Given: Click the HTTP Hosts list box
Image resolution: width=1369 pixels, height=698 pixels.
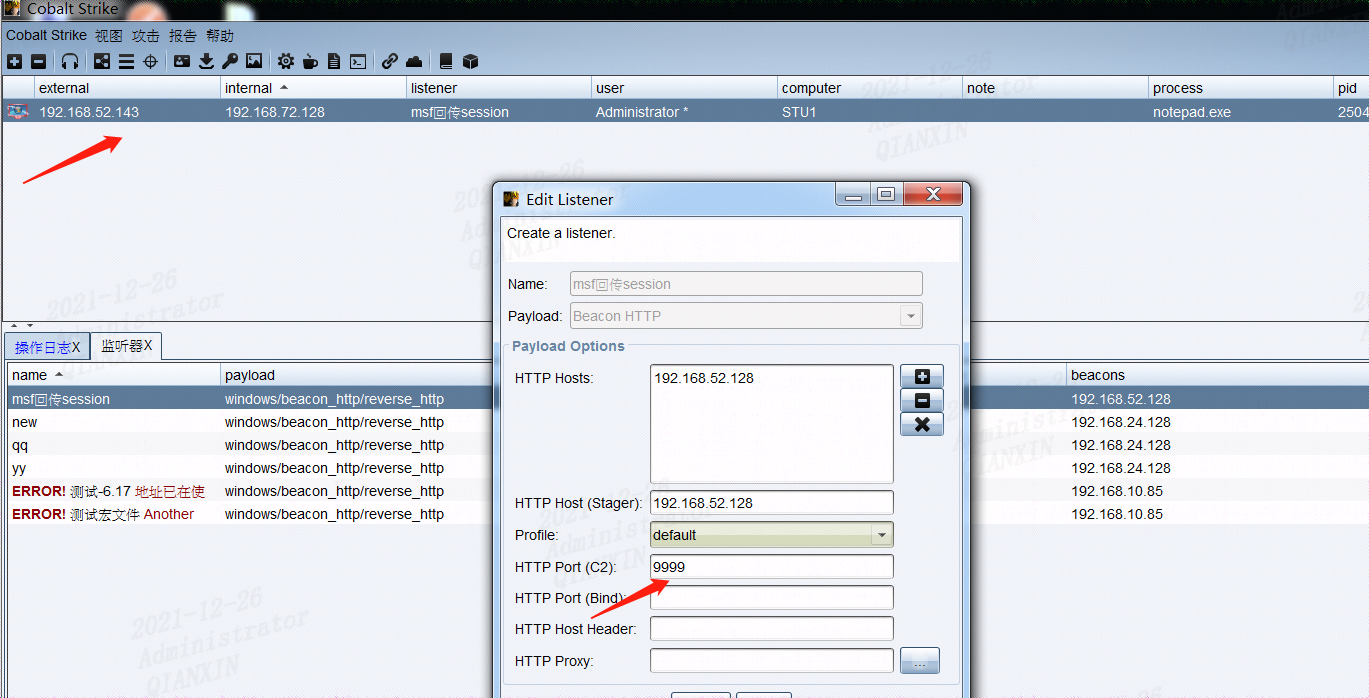Looking at the screenshot, I should (771, 424).
